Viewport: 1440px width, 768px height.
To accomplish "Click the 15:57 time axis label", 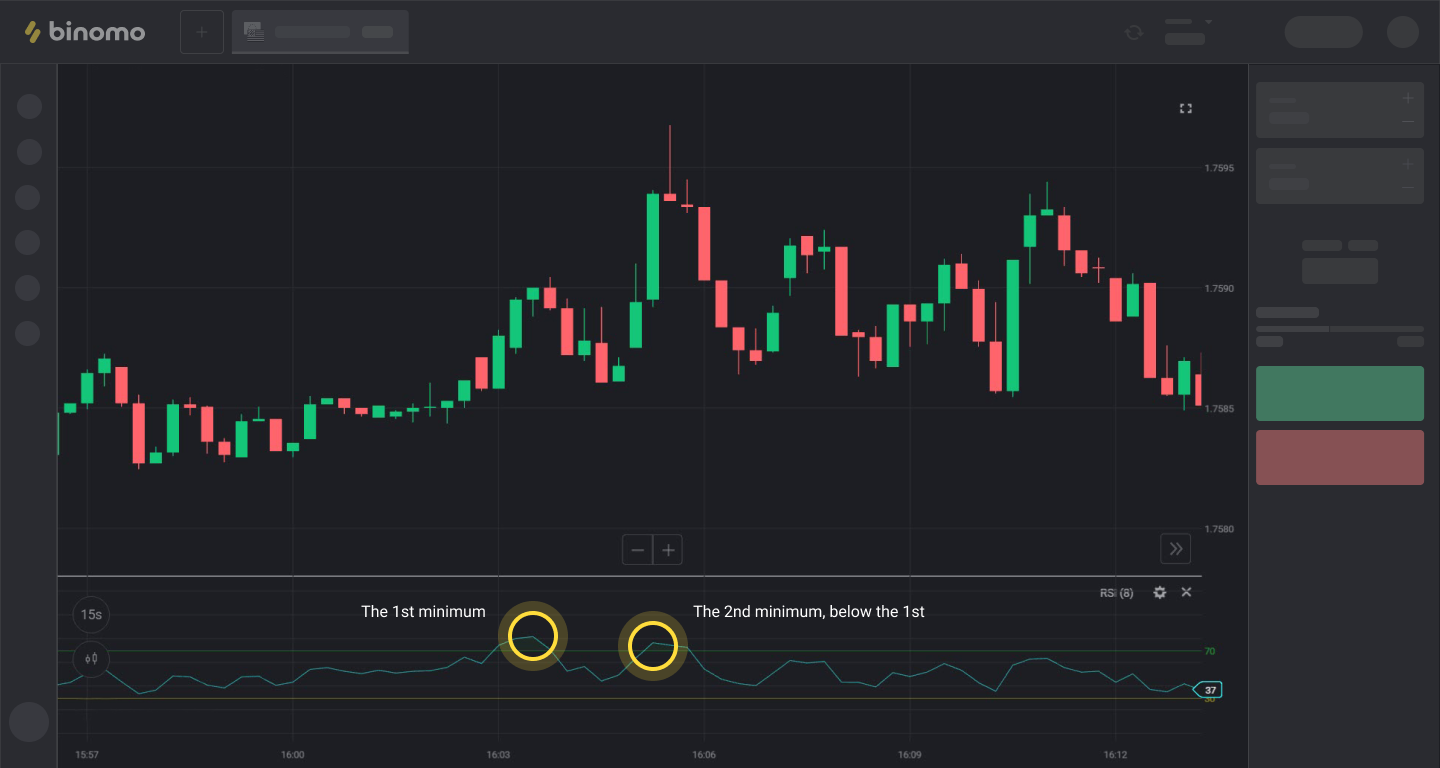I will (87, 755).
